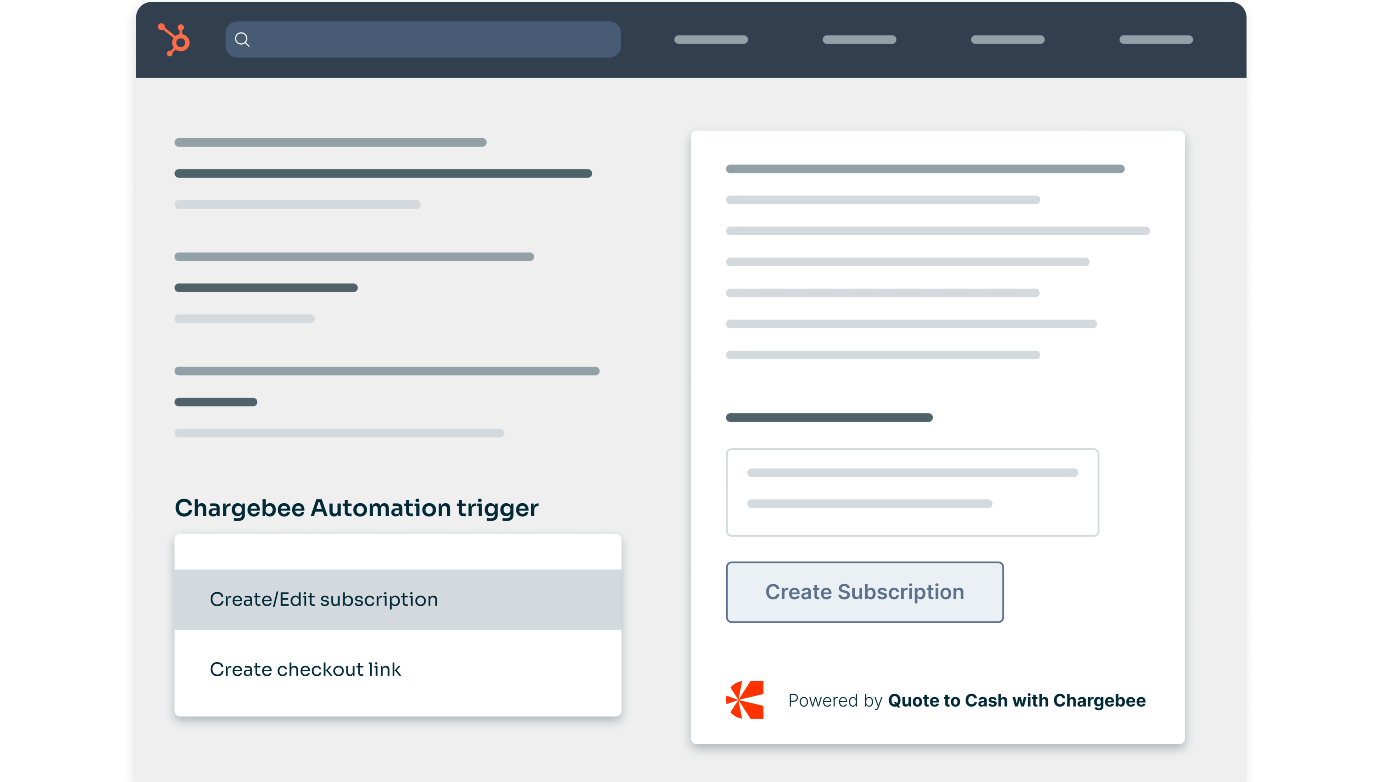Click the text box above Create Subscription

coord(912,492)
